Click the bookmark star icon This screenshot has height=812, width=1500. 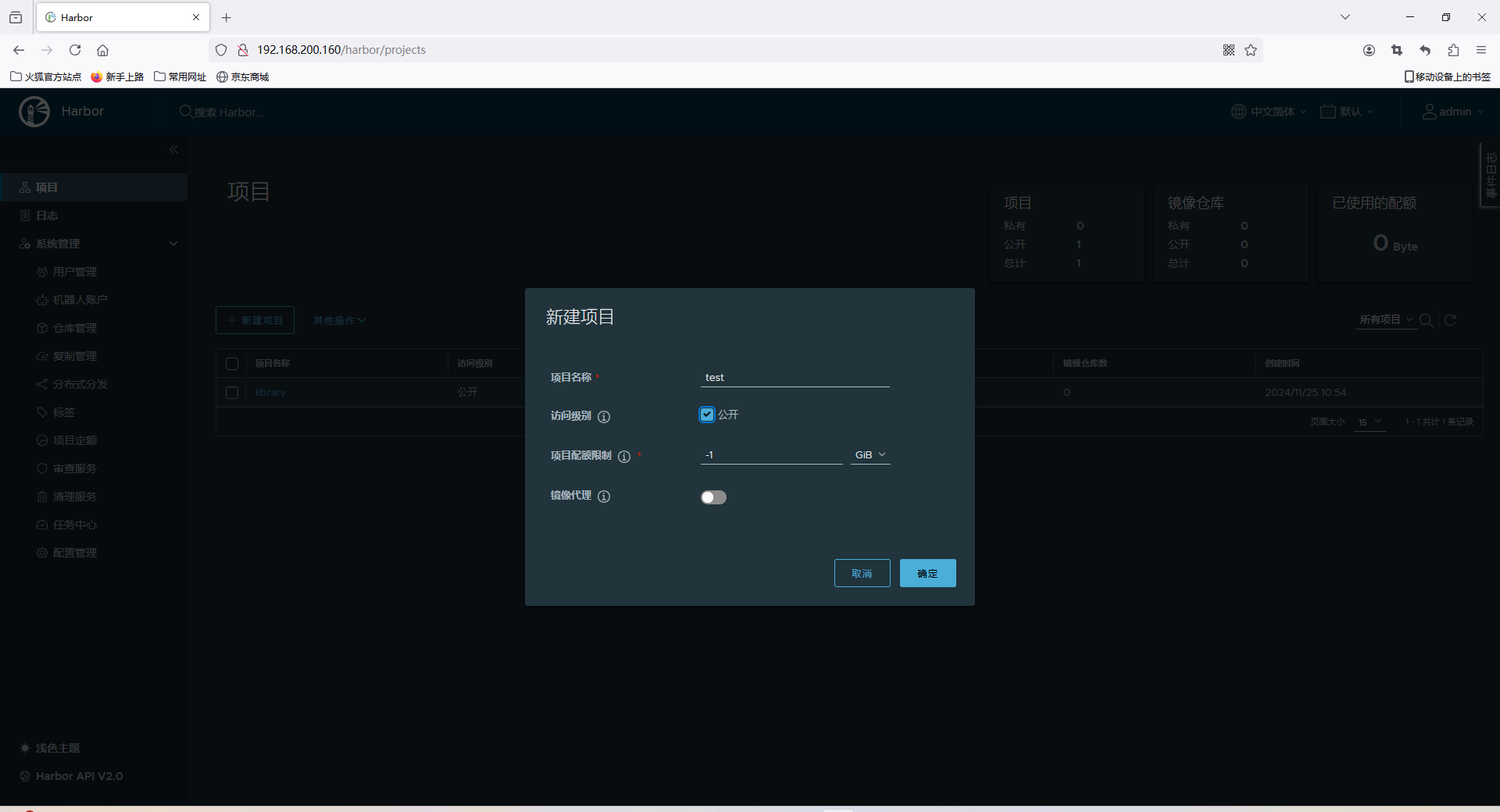1251,50
